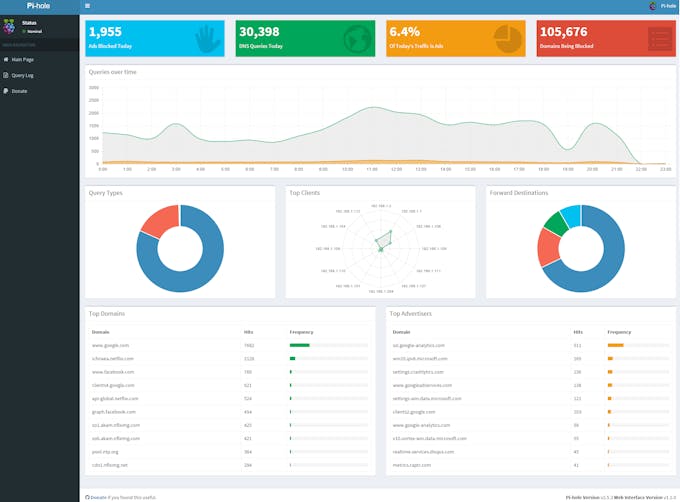Click the Domain column header in Top Advertisers
The height and width of the screenshot is (502, 680).
coord(401,332)
